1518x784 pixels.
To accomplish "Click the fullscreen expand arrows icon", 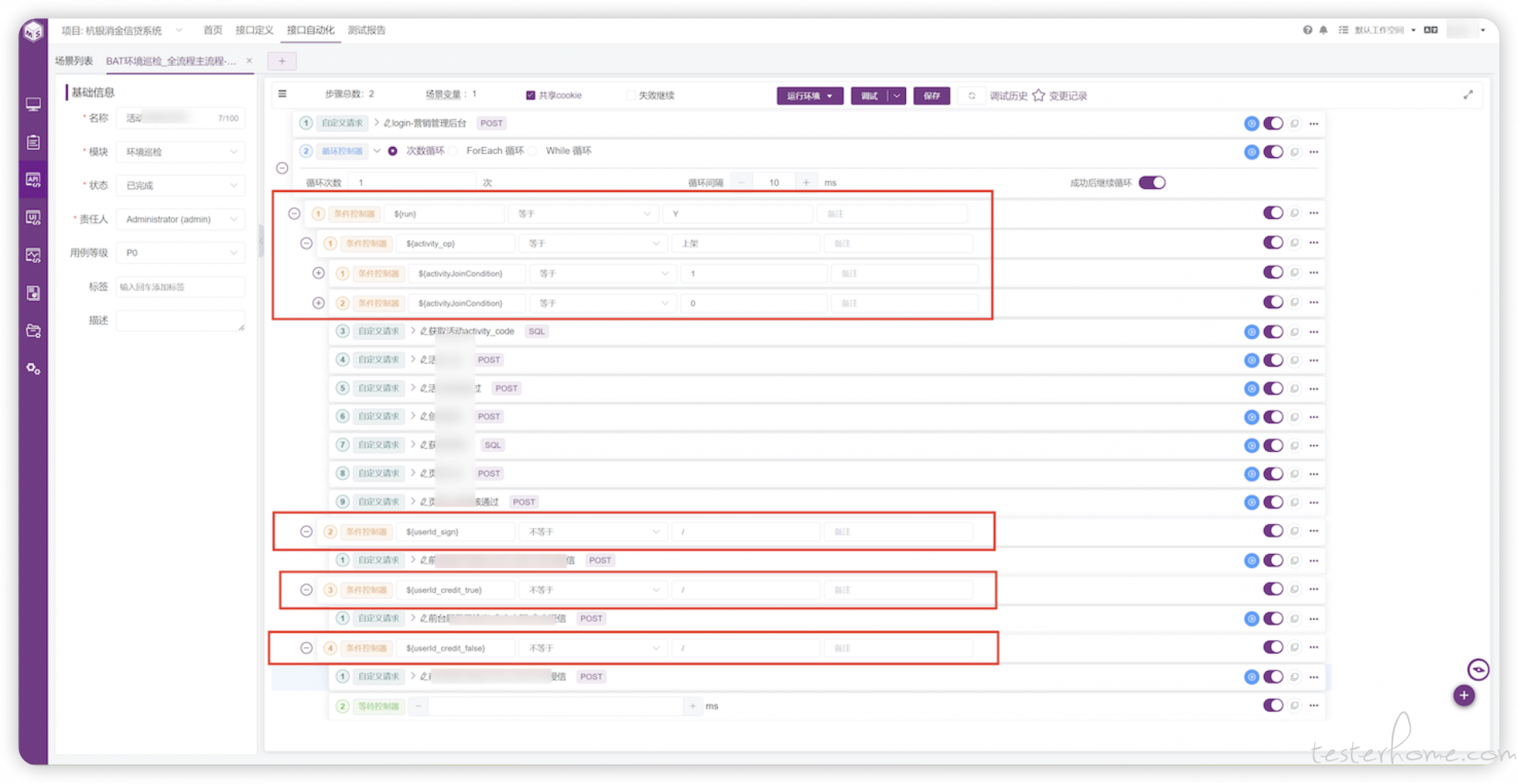I will (1468, 95).
